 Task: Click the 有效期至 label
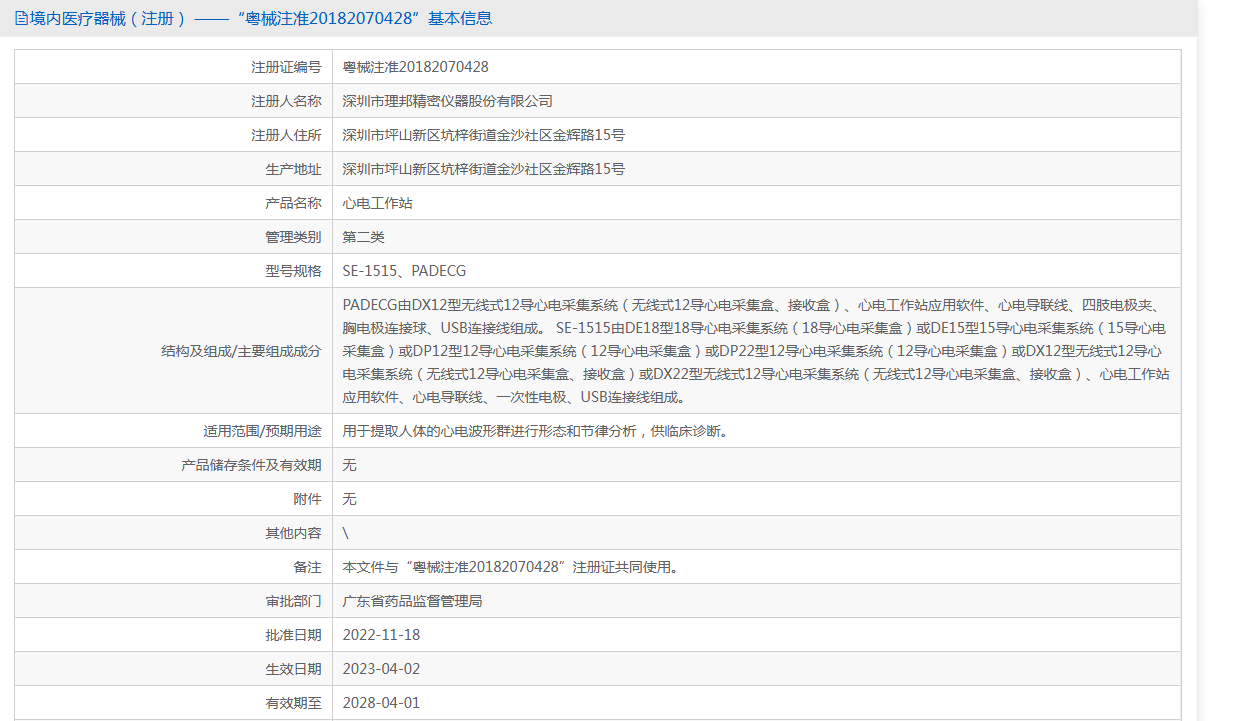(x=293, y=703)
